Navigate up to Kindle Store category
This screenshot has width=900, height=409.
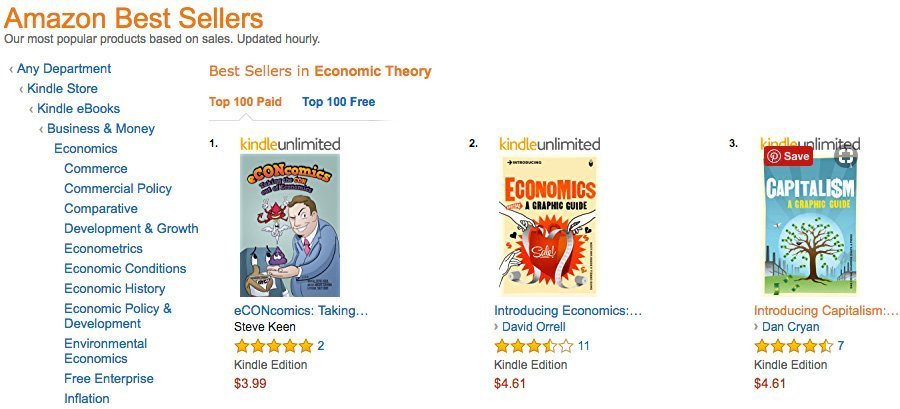click(x=62, y=89)
